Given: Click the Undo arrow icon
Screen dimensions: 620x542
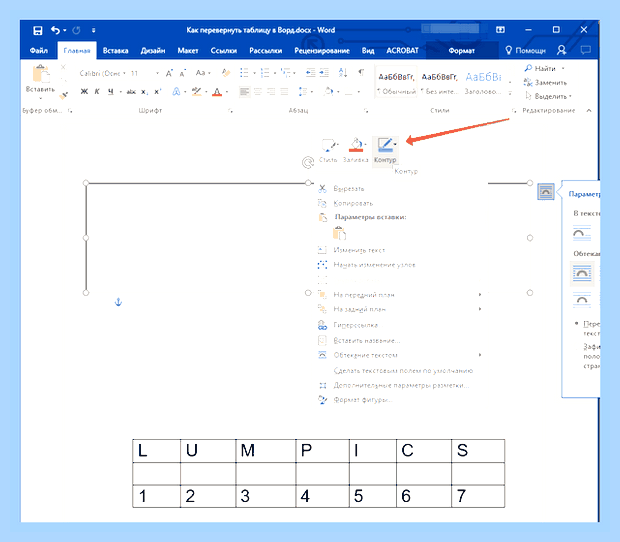Looking at the screenshot, I should [x=56, y=30].
